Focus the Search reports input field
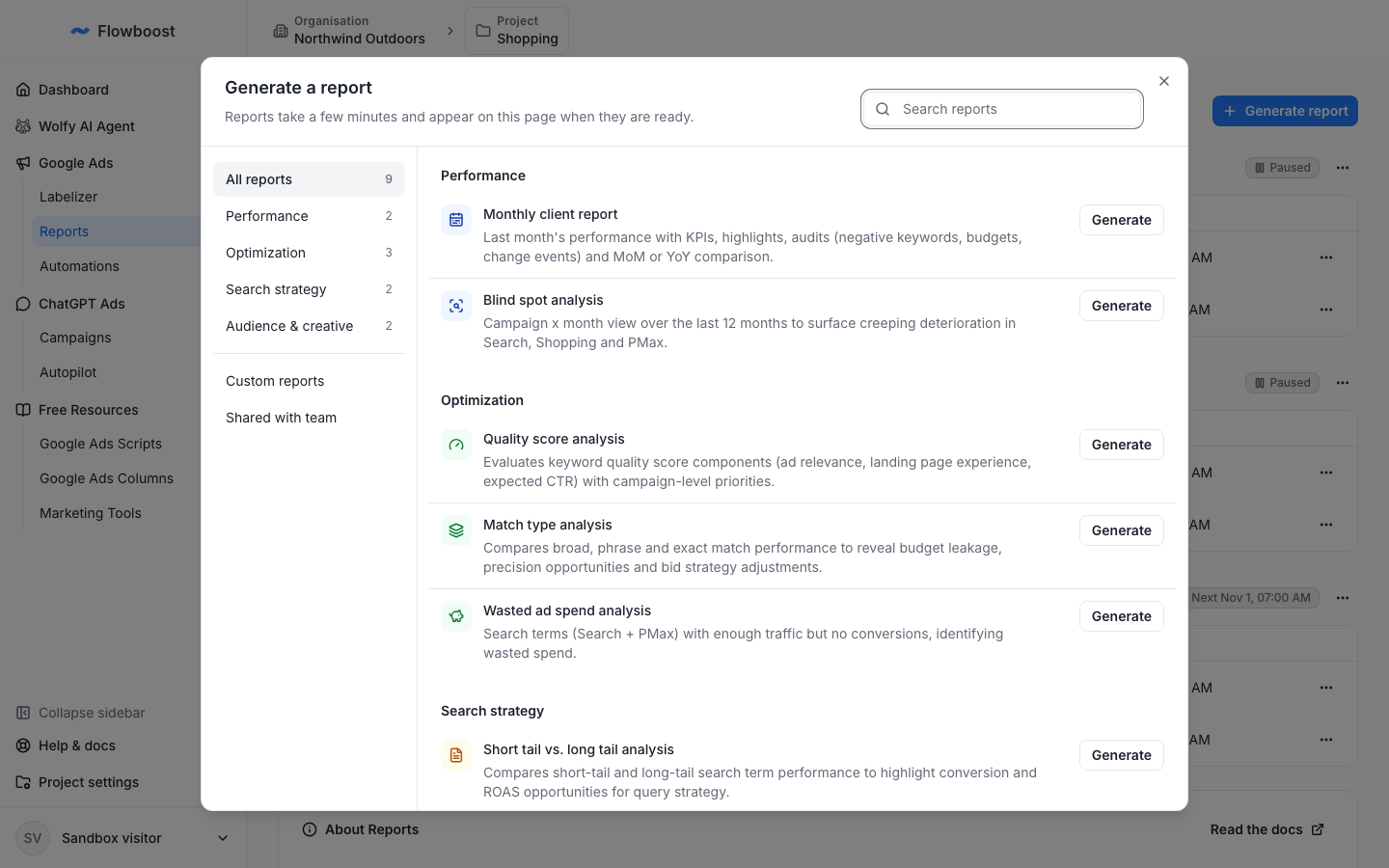Image resolution: width=1389 pixels, height=868 pixels. click(x=1002, y=109)
